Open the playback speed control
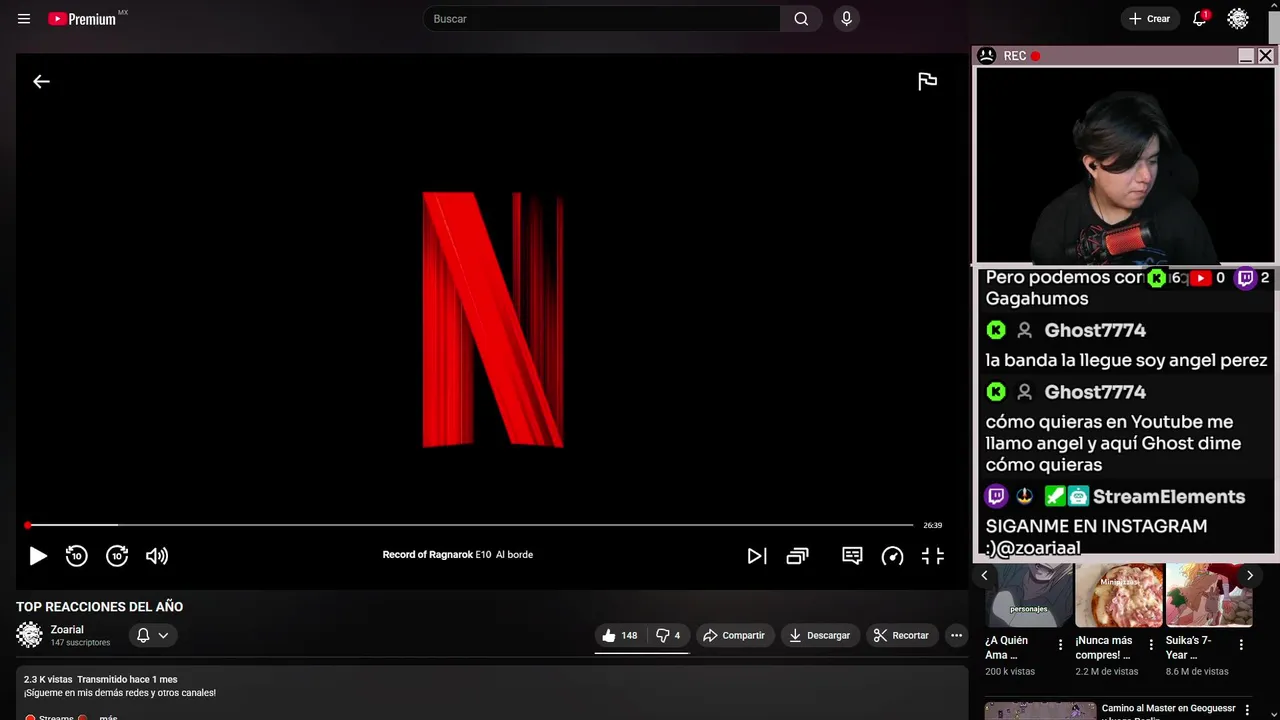This screenshot has width=1280, height=720. pos(892,556)
